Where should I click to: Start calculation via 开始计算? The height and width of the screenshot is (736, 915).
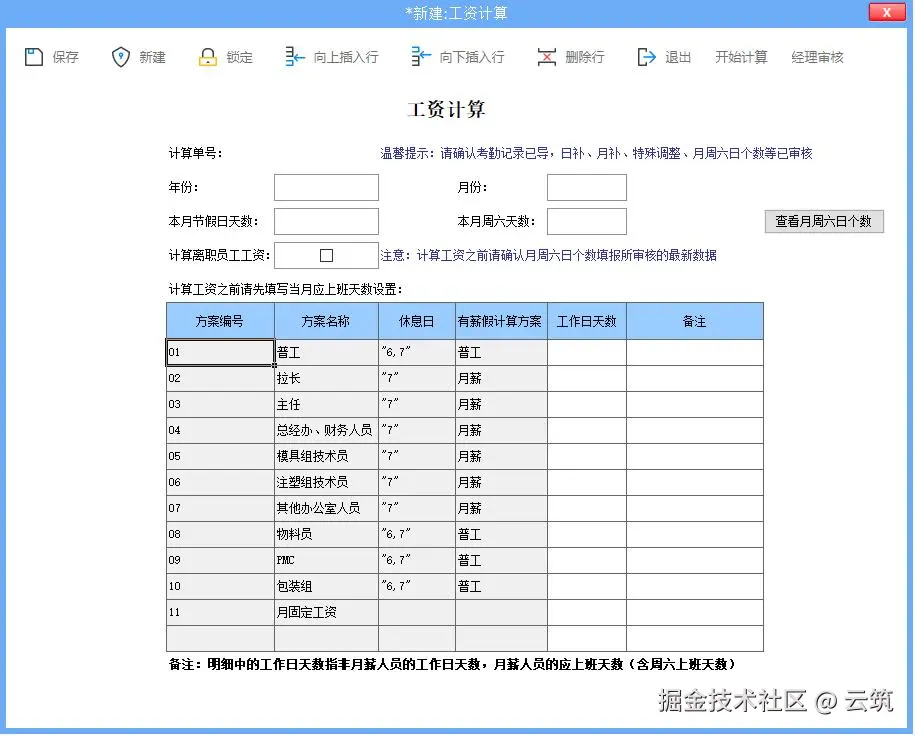tap(741, 57)
